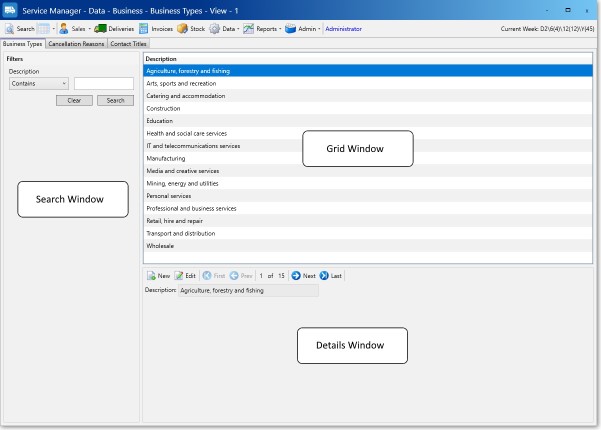Go to Next record arrow

coord(296,276)
